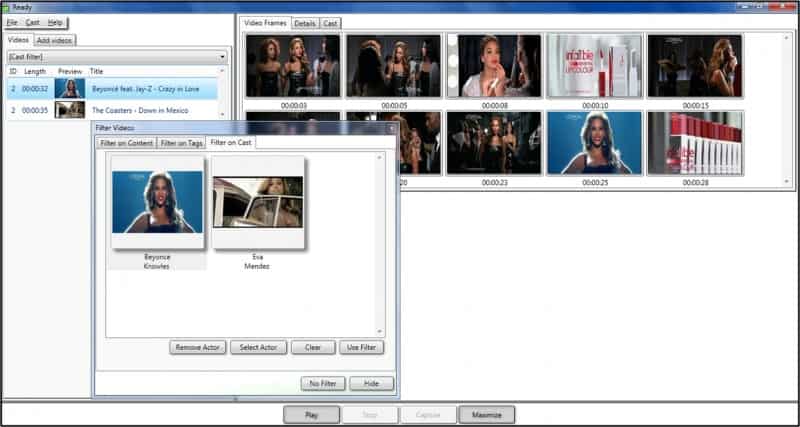Image resolution: width=800 pixels, height=427 pixels.
Task: Click the No Filter button
Action: 323,384
